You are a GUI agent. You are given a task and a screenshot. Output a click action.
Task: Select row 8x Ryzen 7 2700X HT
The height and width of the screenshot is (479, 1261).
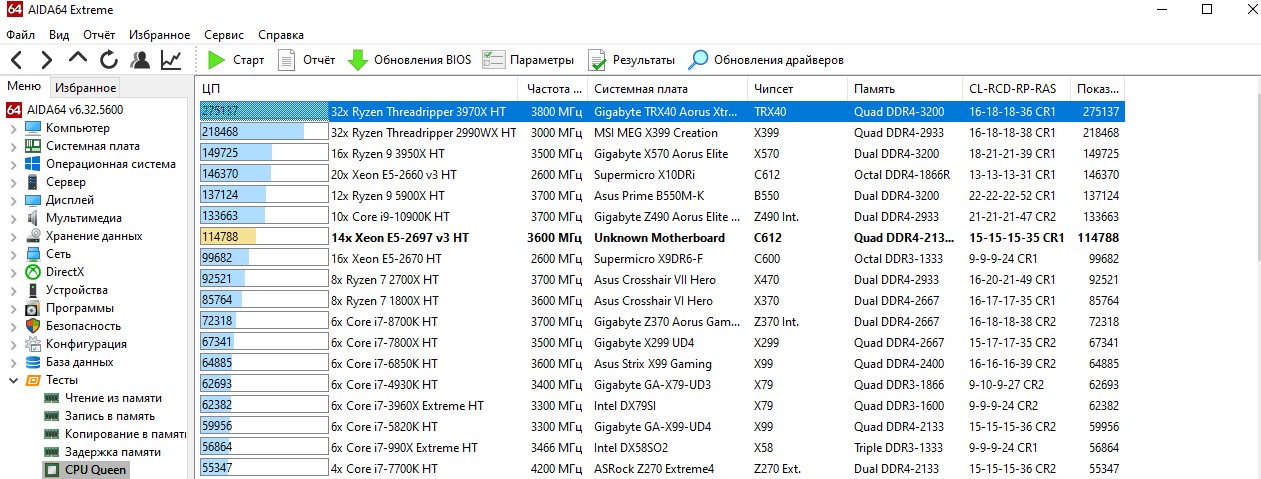pos(660,279)
